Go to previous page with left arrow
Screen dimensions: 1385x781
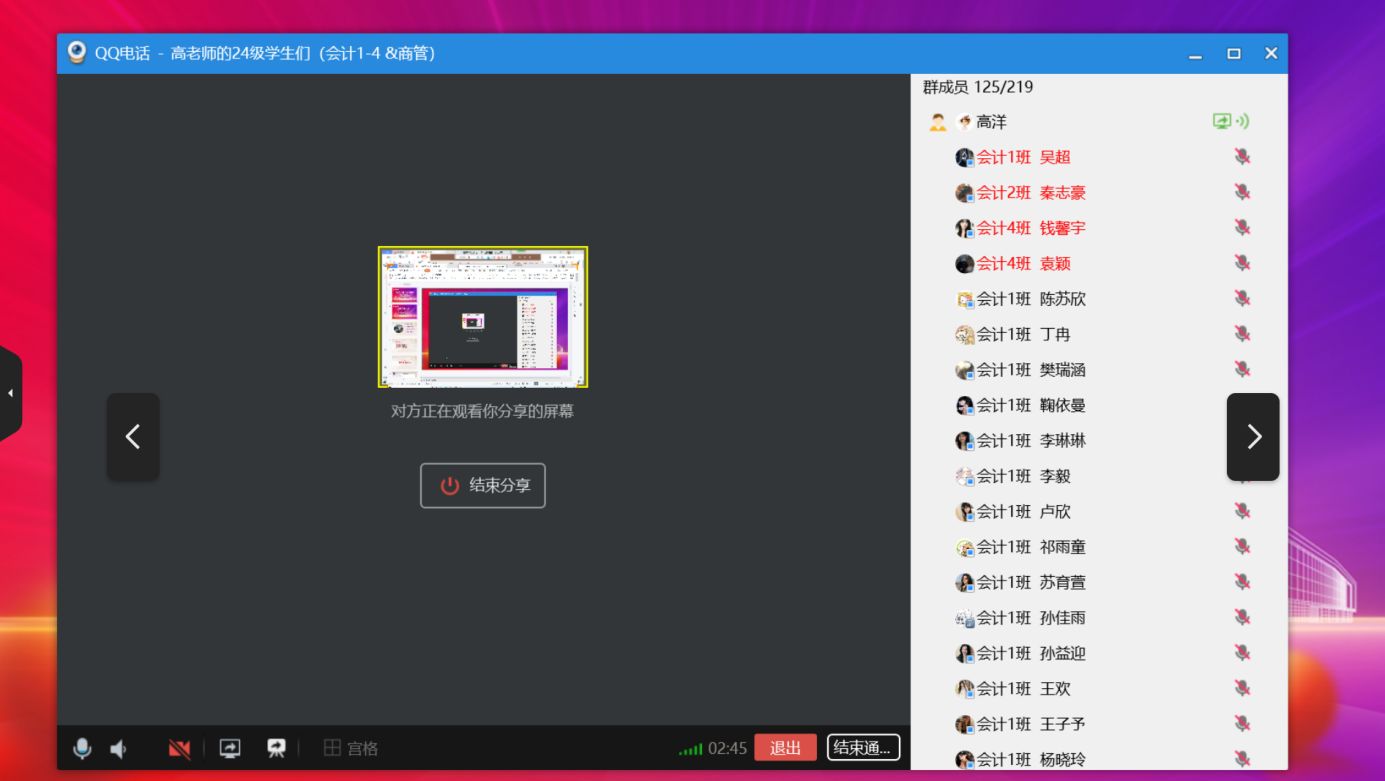pos(133,437)
